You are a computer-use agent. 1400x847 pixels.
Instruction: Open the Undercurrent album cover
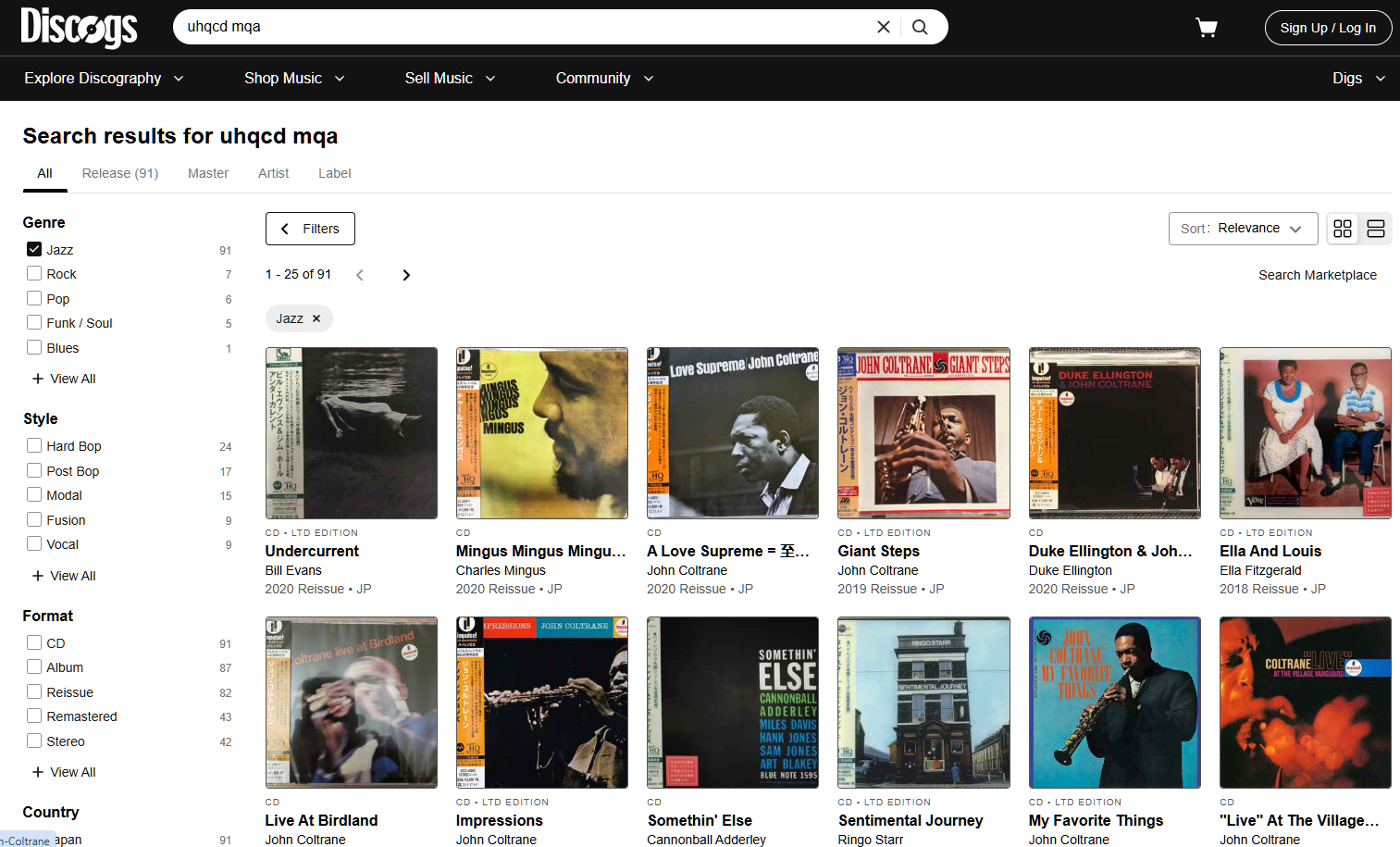point(352,433)
